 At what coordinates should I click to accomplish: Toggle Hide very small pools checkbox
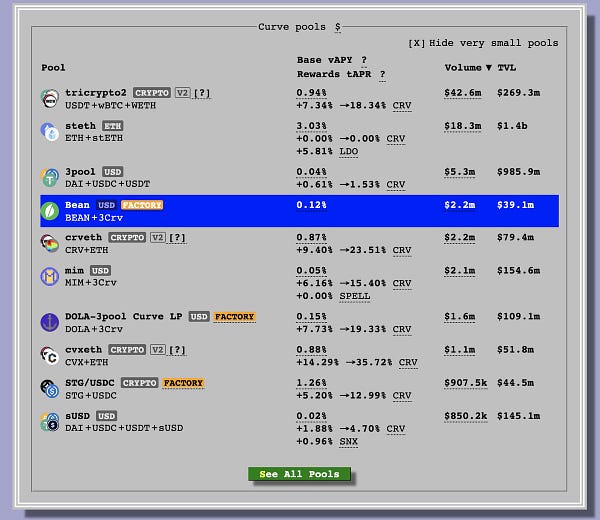417,43
